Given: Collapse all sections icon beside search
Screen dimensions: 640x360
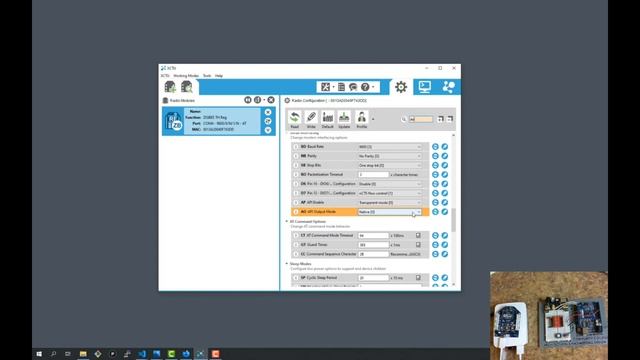Looking at the screenshot, I should [x=450, y=119].
